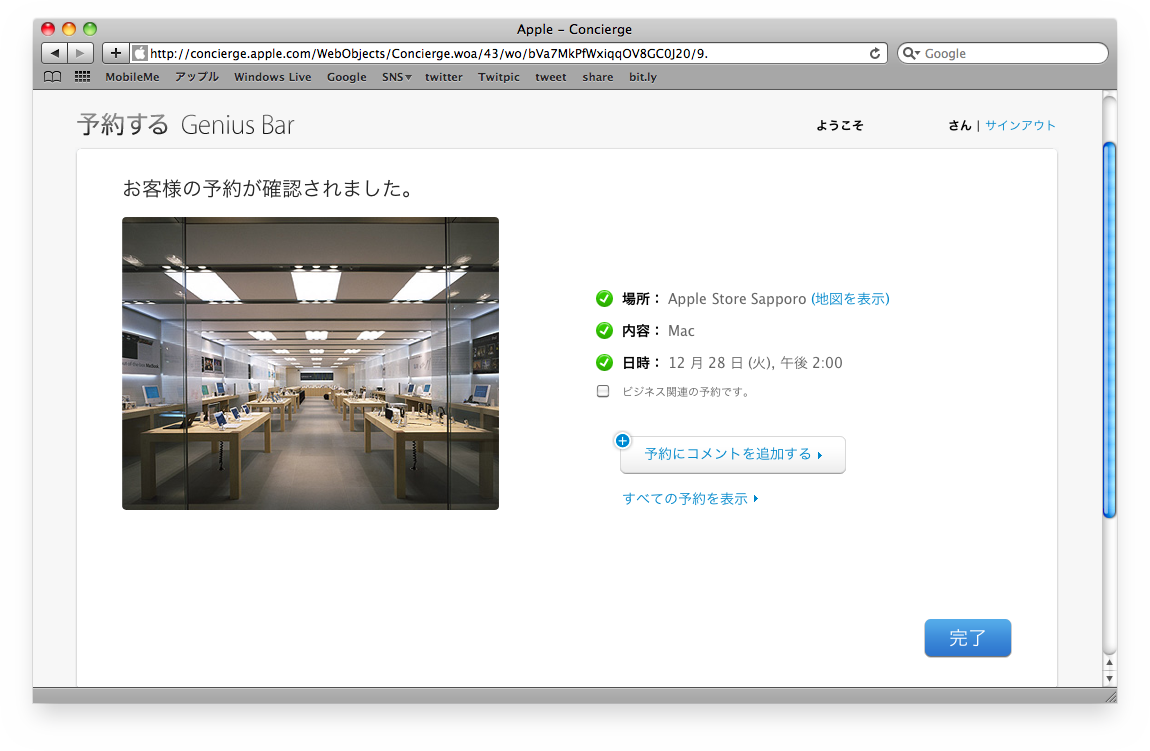Click the share bookmarklet
The image size is (1150, 751).
[x=598, y=77]
